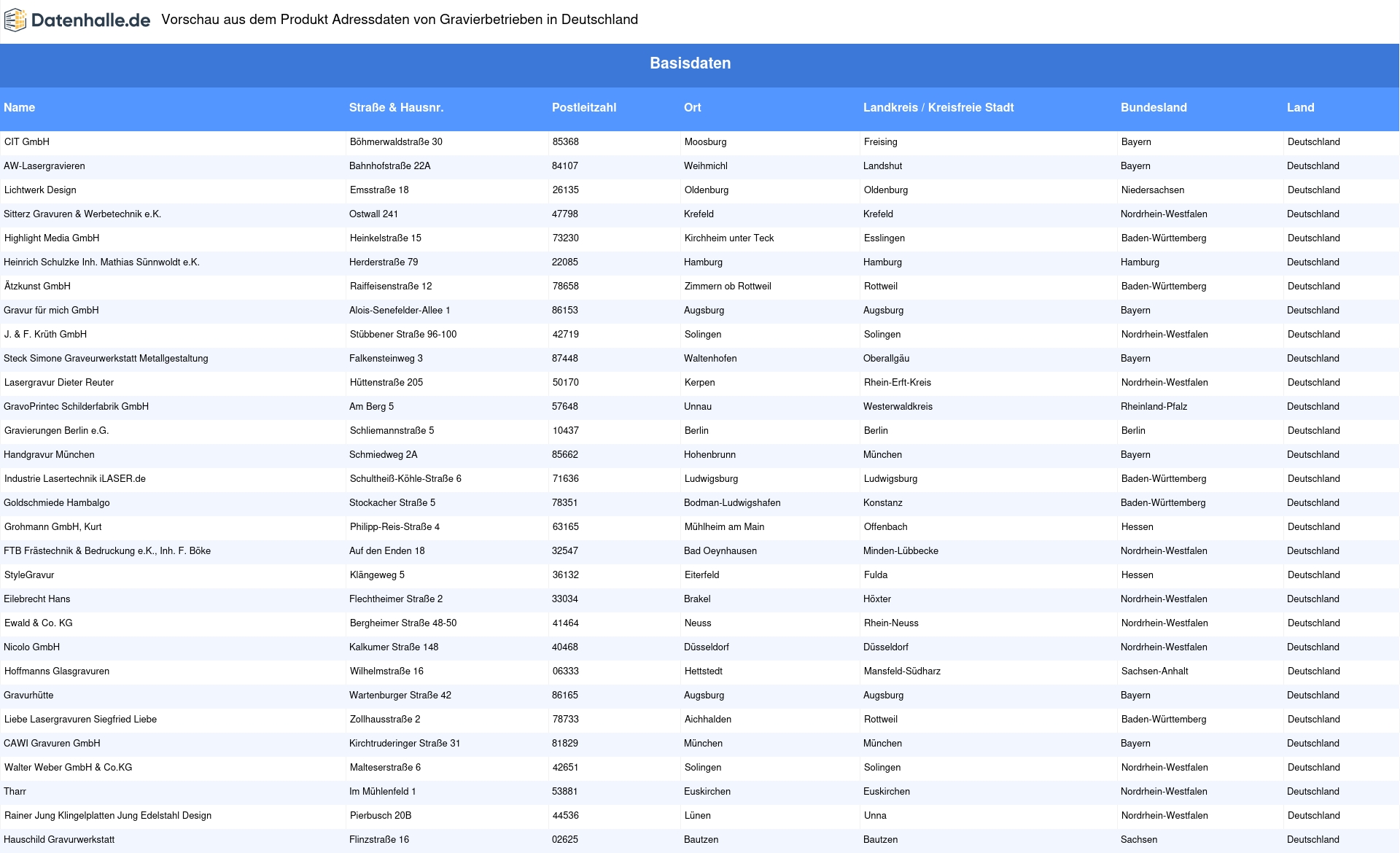Click CAWI Gravuren GmbH
The image size is (1400, 853).
[x=52, y=743]
